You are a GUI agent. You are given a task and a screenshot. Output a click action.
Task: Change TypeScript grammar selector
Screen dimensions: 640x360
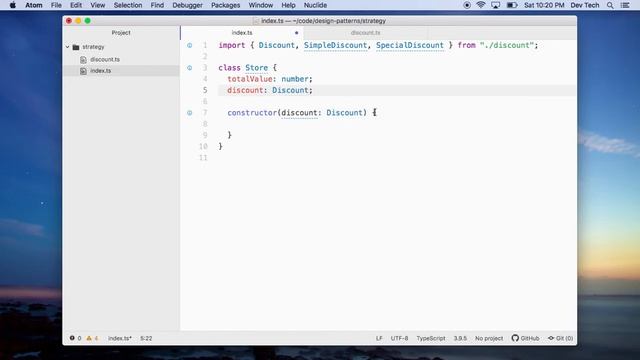[431, 338]
